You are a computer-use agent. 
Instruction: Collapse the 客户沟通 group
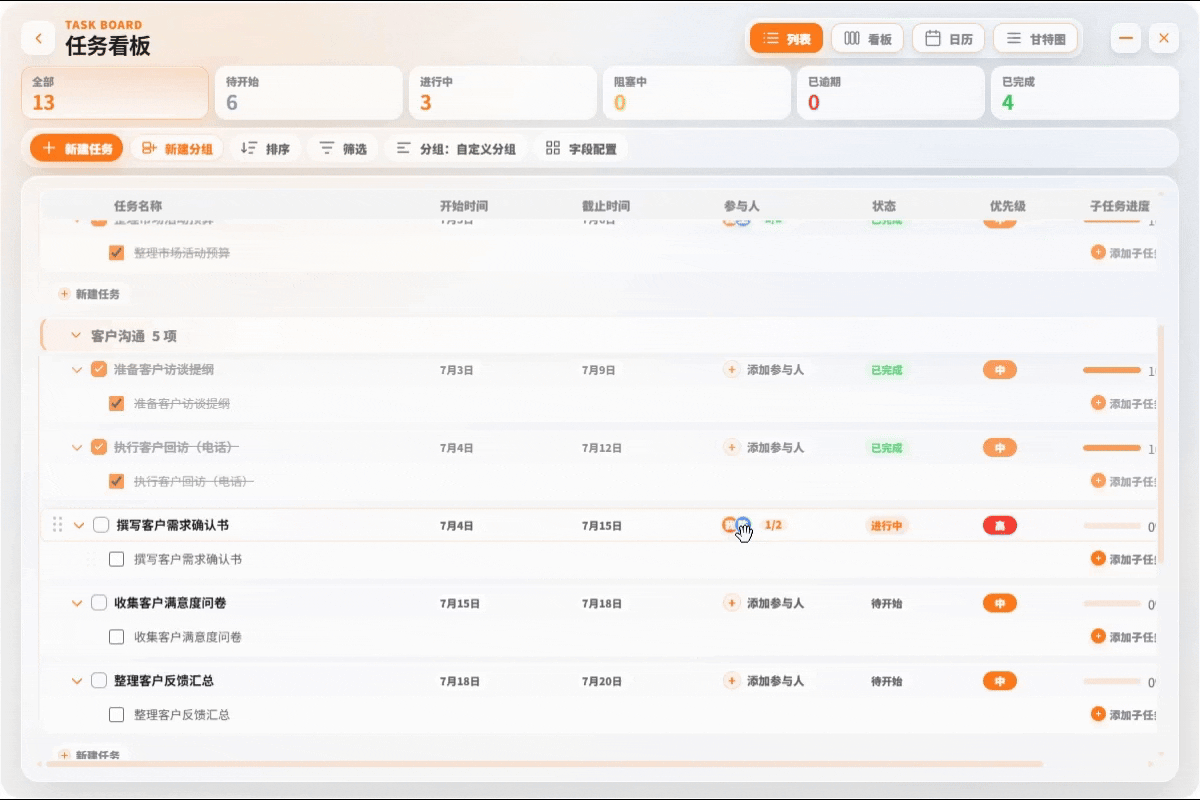[x=76, y=336]
